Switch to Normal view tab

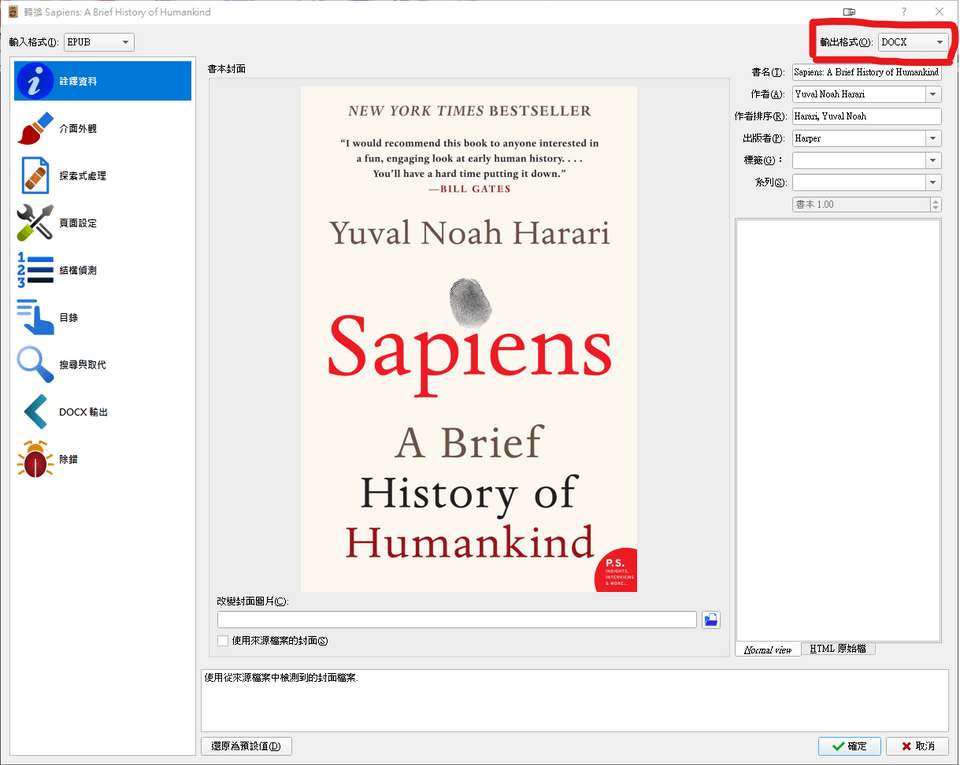point(768,650)
